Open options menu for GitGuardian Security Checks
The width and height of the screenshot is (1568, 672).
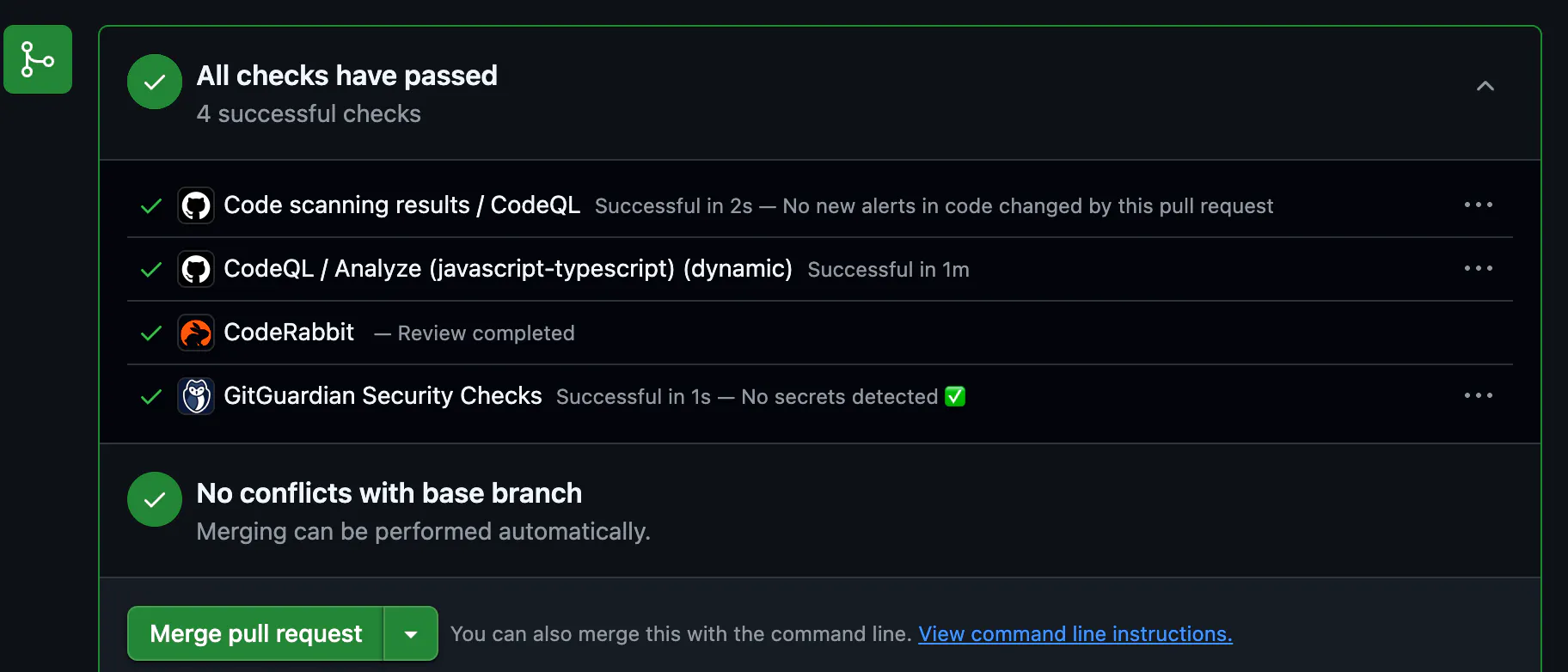(1478, 395)
